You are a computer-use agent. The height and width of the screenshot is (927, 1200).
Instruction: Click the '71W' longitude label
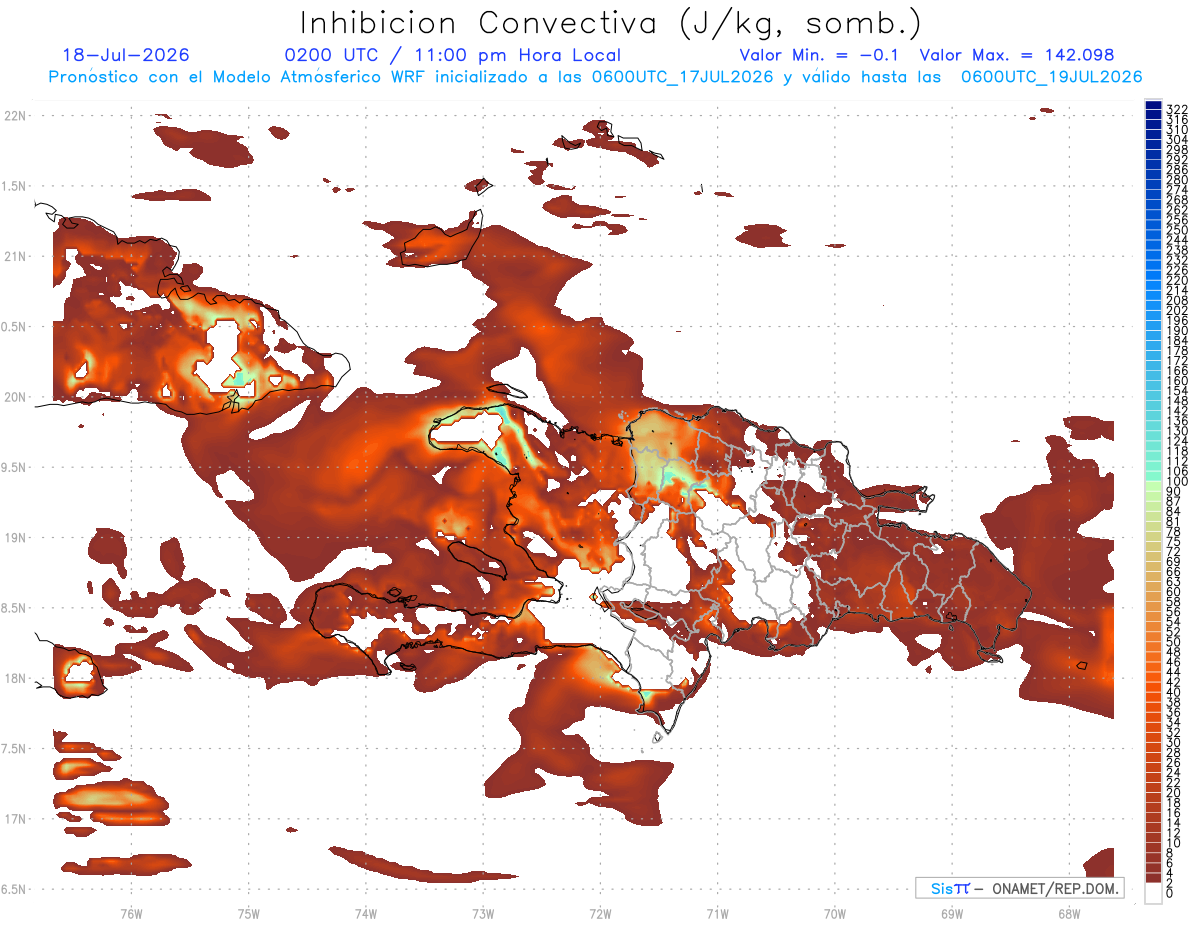click(x=718, y=913)
